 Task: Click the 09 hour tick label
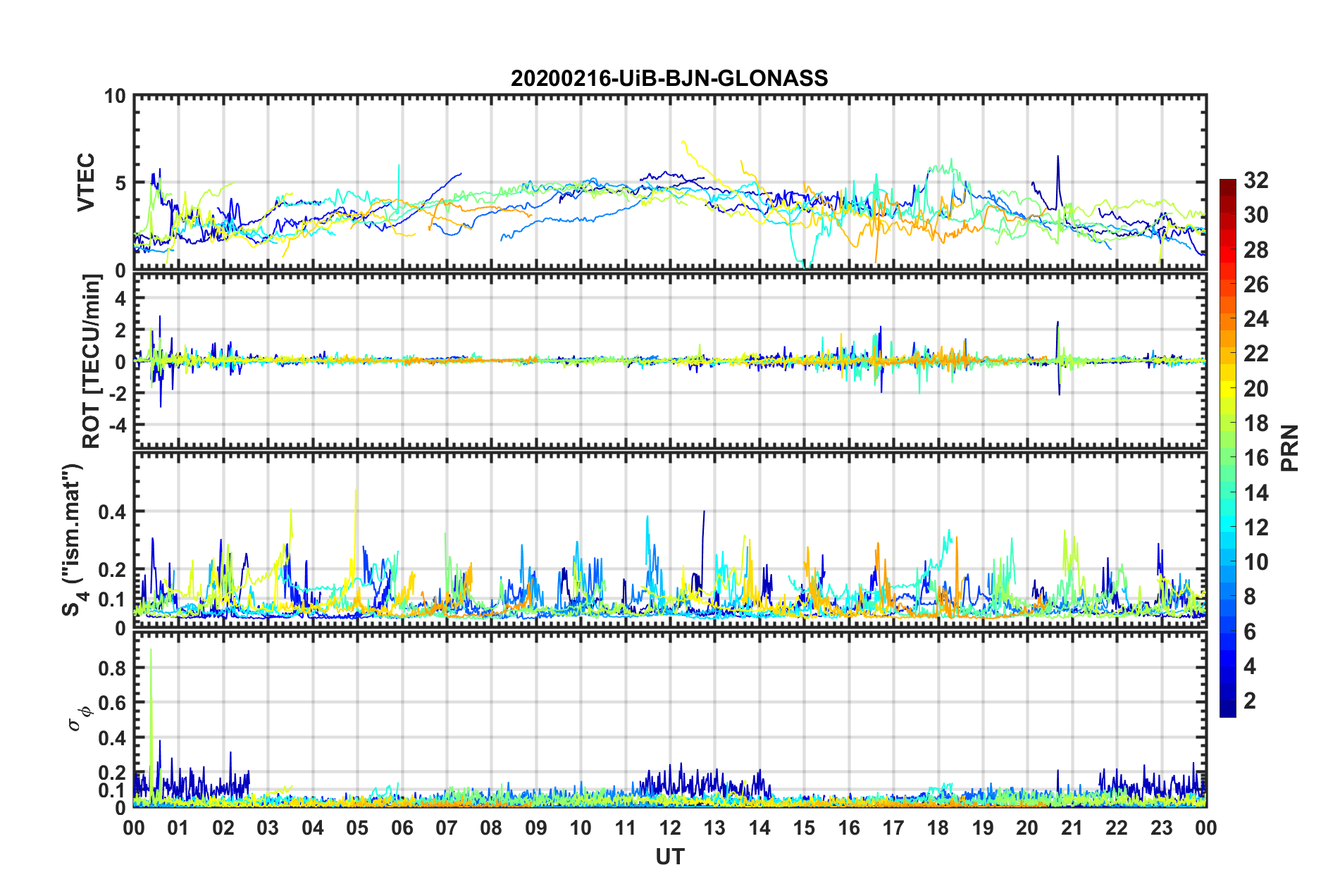pos(536,828)
